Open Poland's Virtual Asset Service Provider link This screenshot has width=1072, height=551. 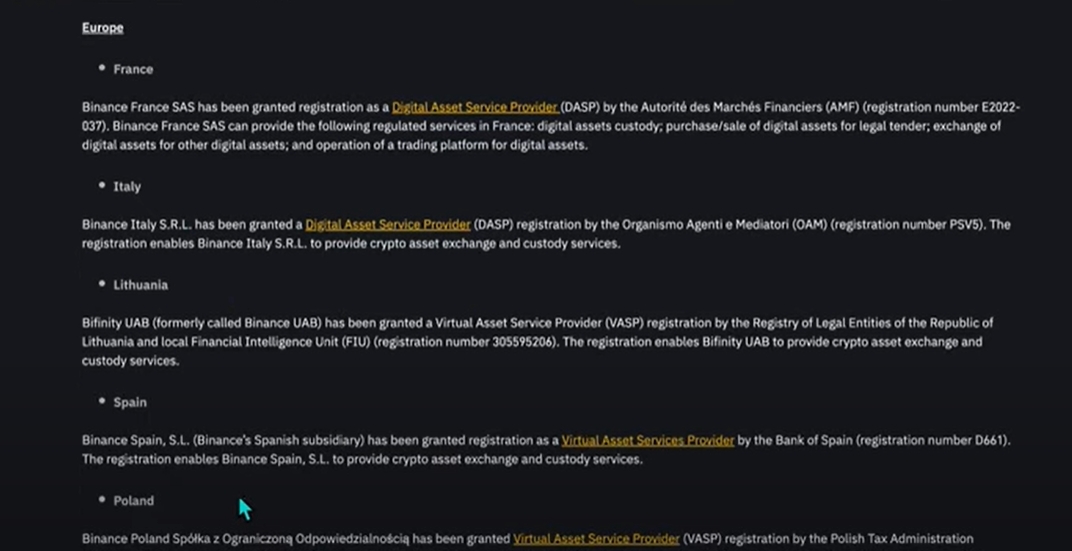click(596, 539)
